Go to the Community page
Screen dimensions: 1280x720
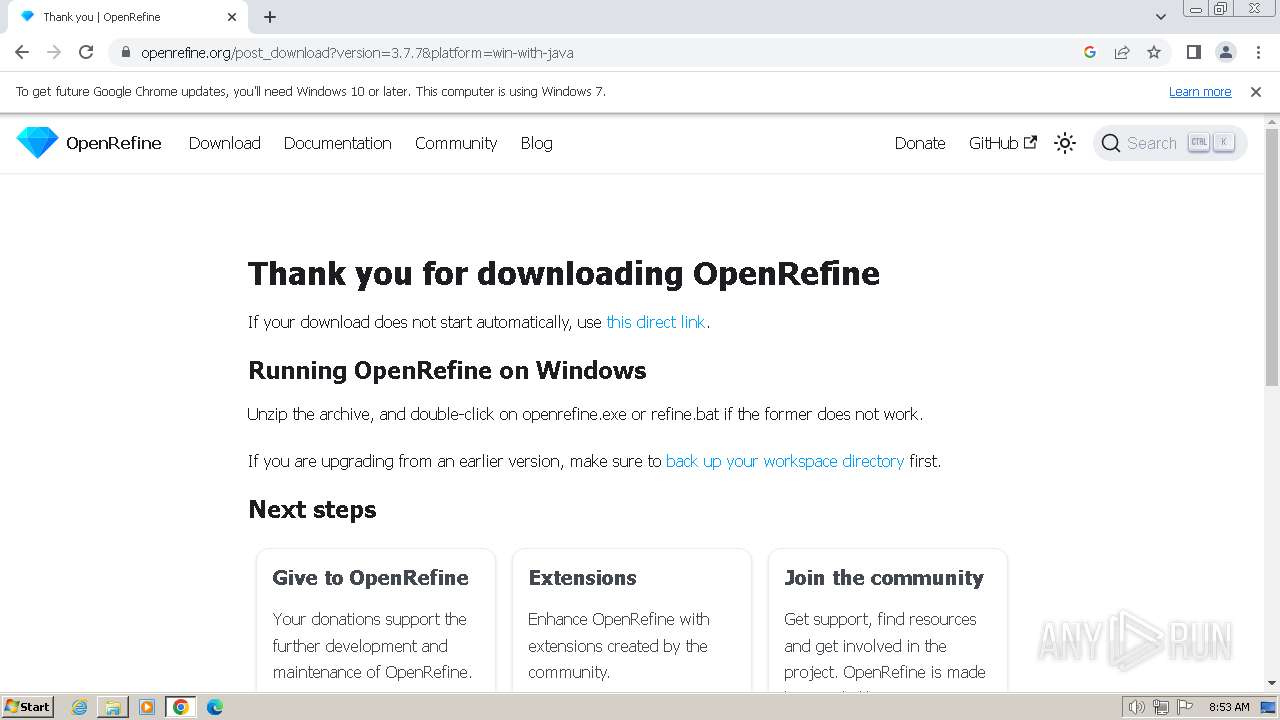(x=456, y=143)
